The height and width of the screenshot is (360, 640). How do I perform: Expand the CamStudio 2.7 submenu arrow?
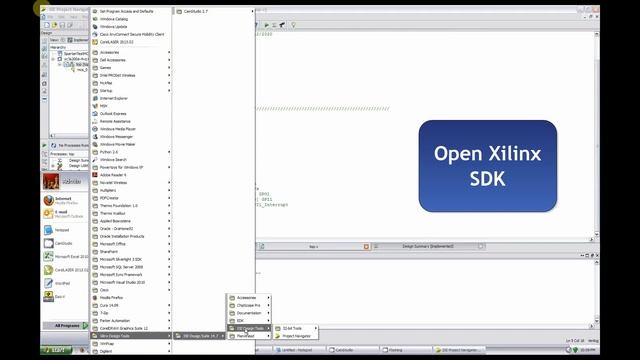[x=252, y=11]
